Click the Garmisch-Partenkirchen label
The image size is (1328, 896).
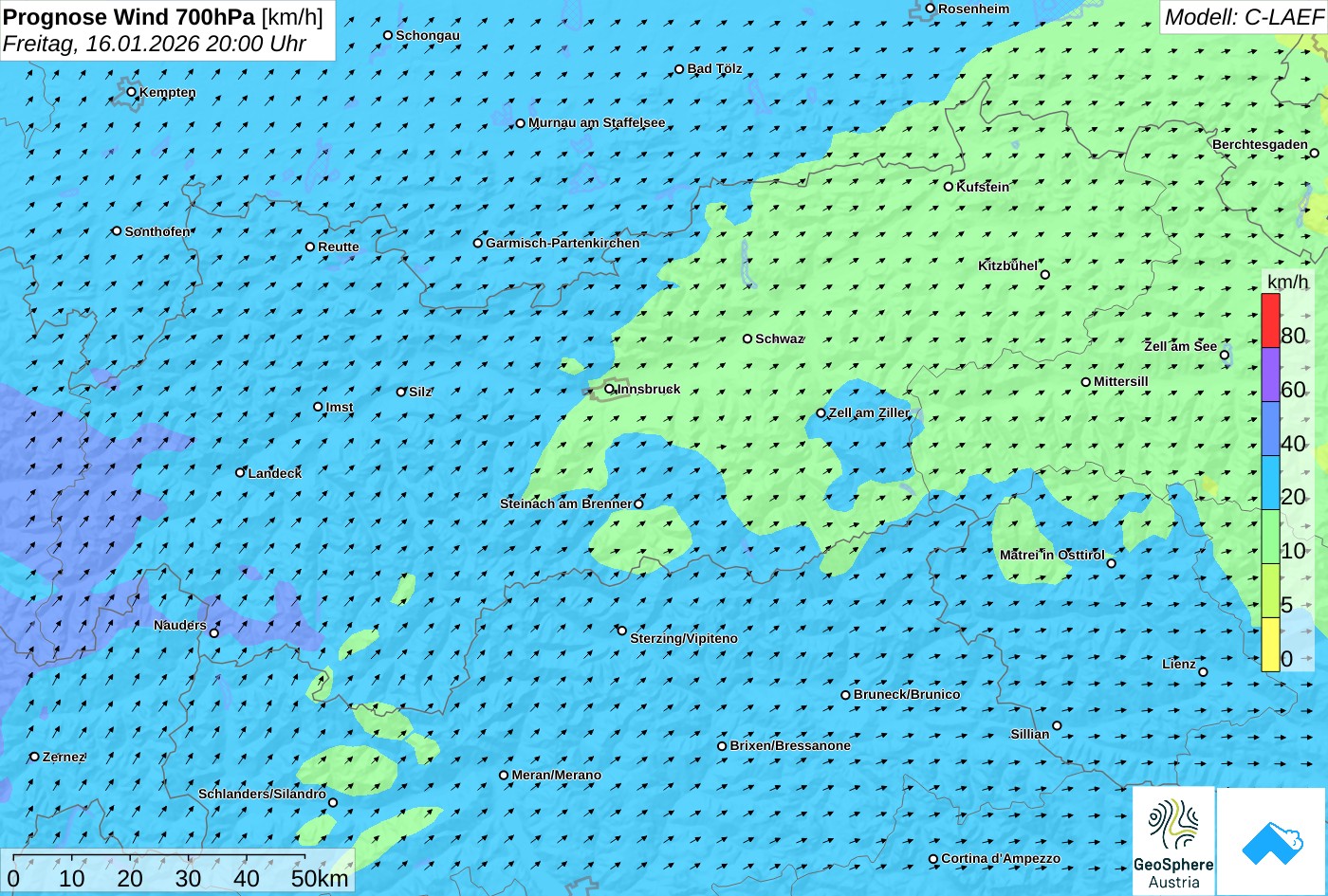(563, 243)
